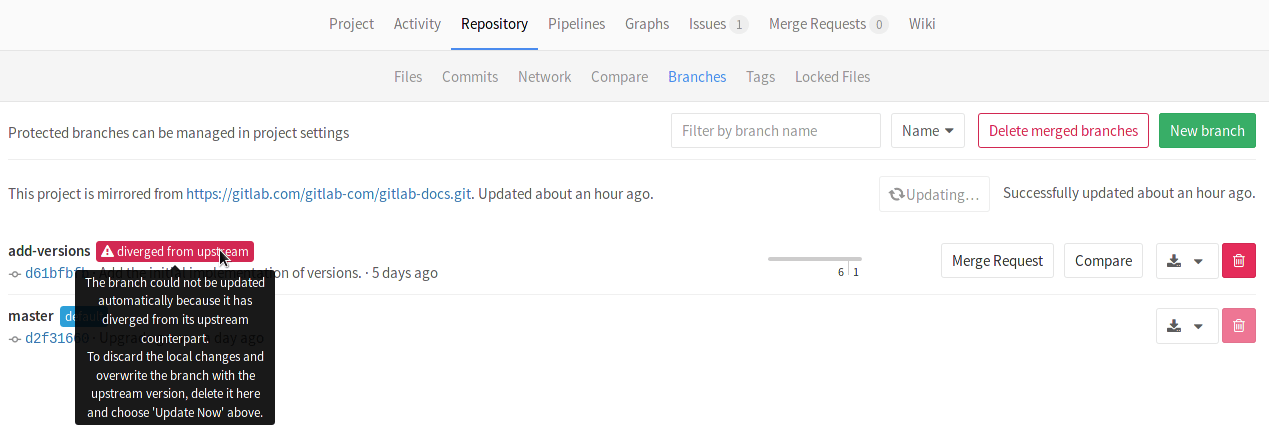Go to the Issues tab

coord(717,24)
